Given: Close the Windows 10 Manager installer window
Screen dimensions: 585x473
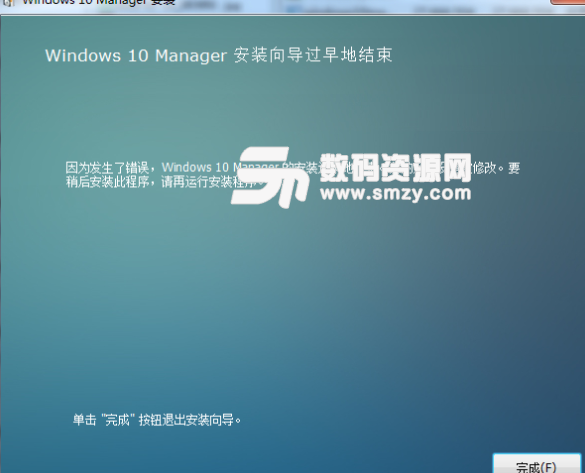Looking at the screenshot, I should 567,2.
